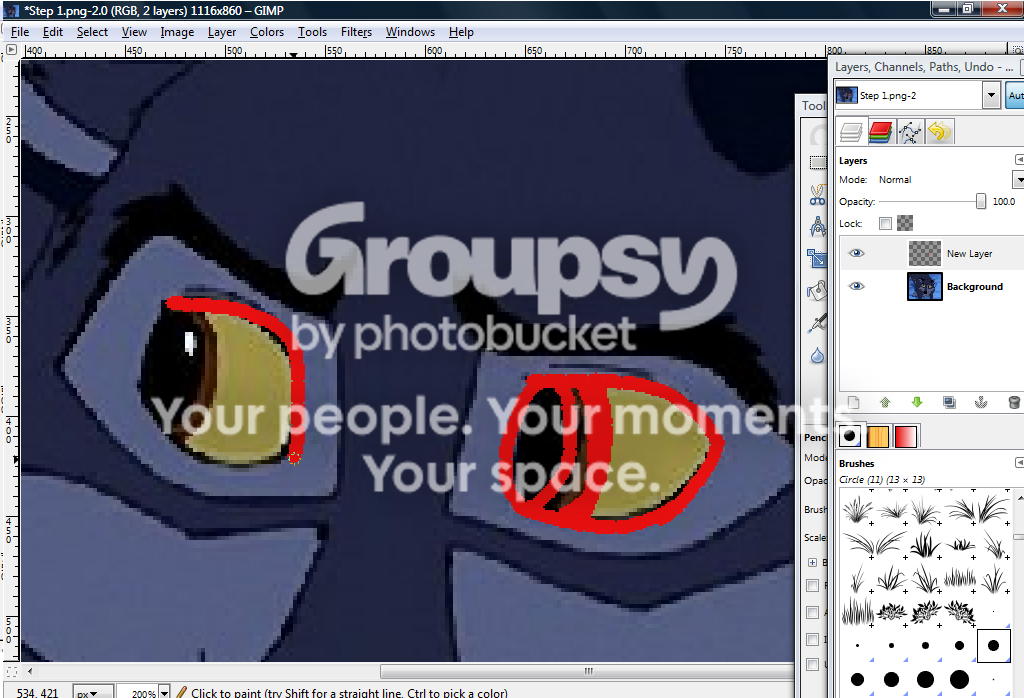The image size is (1024, 698).
Task: Open the Filters menu
Action: tap(356, 32)
